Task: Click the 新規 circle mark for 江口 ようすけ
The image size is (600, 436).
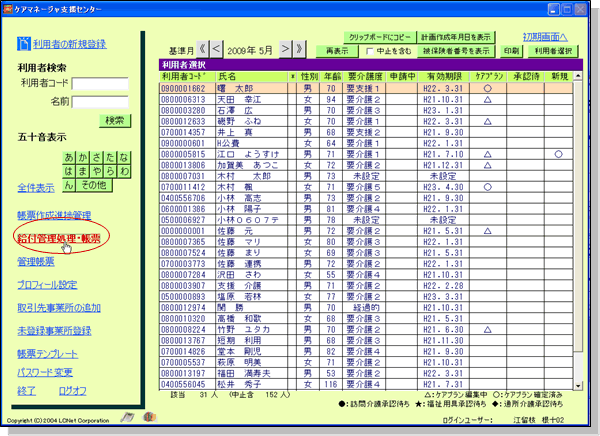Action: pos(559,154)
